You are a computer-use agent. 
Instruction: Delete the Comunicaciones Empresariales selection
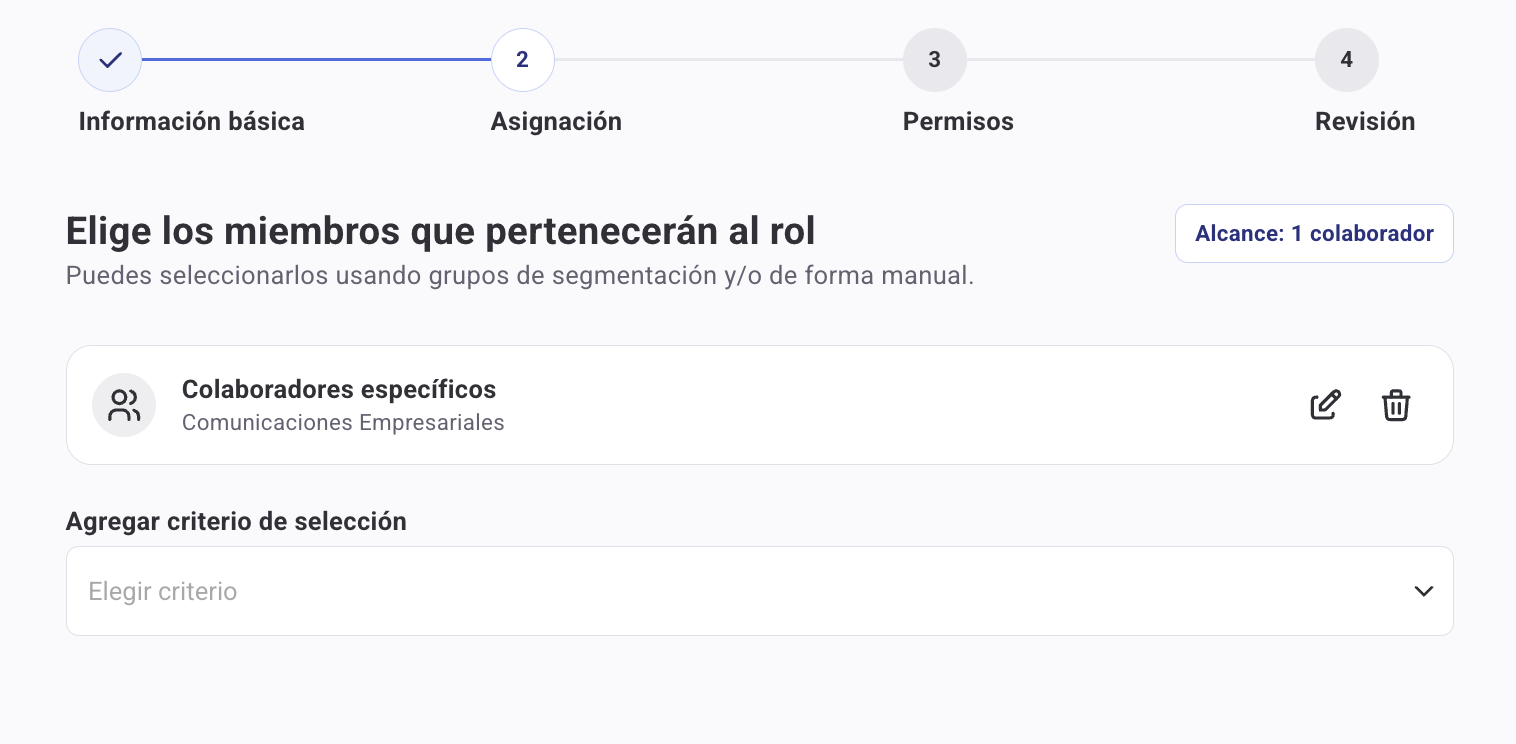coord(1396,405)
